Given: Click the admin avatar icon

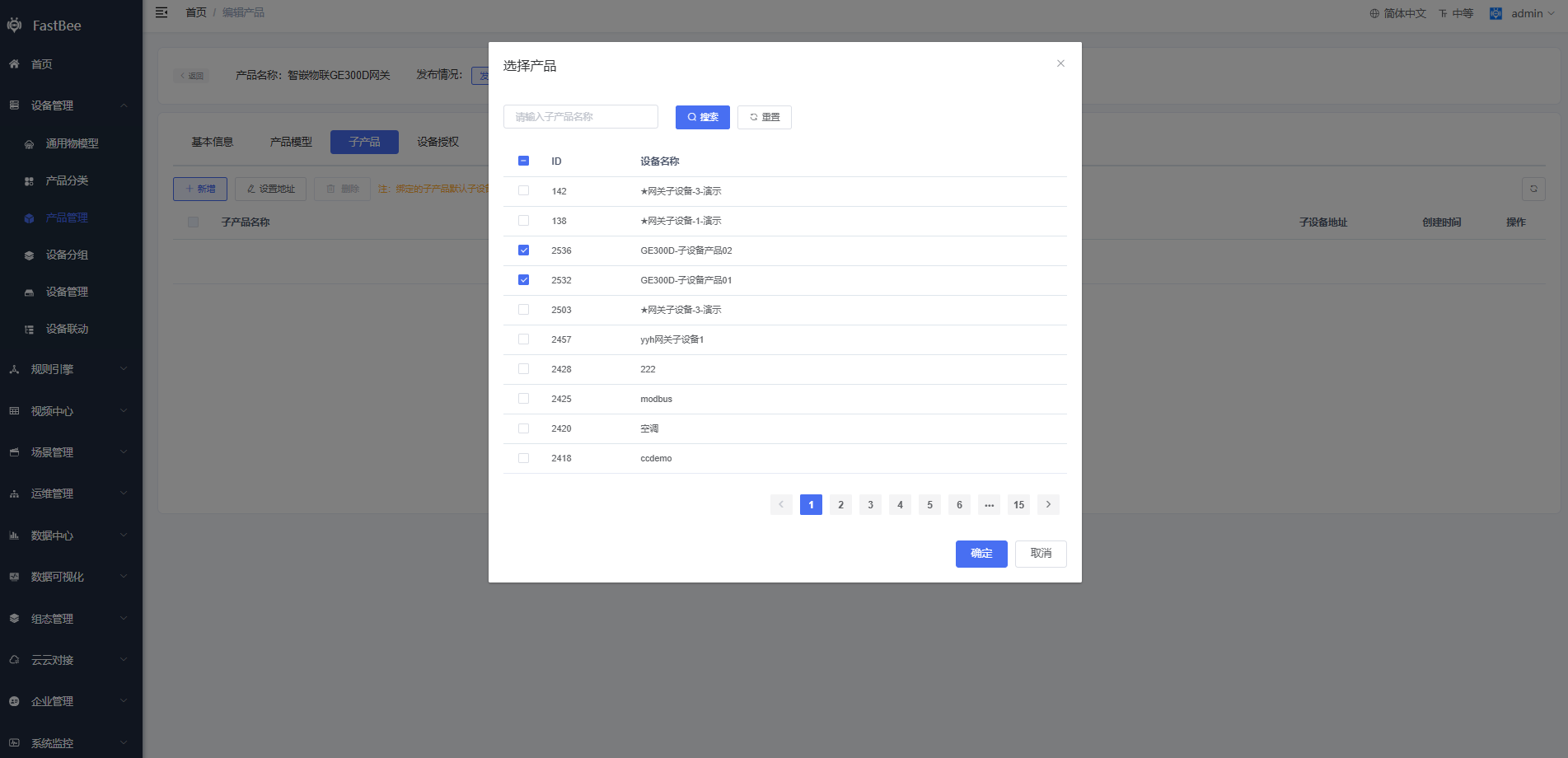Looking at the screenshot, I should click(1495, 13).
